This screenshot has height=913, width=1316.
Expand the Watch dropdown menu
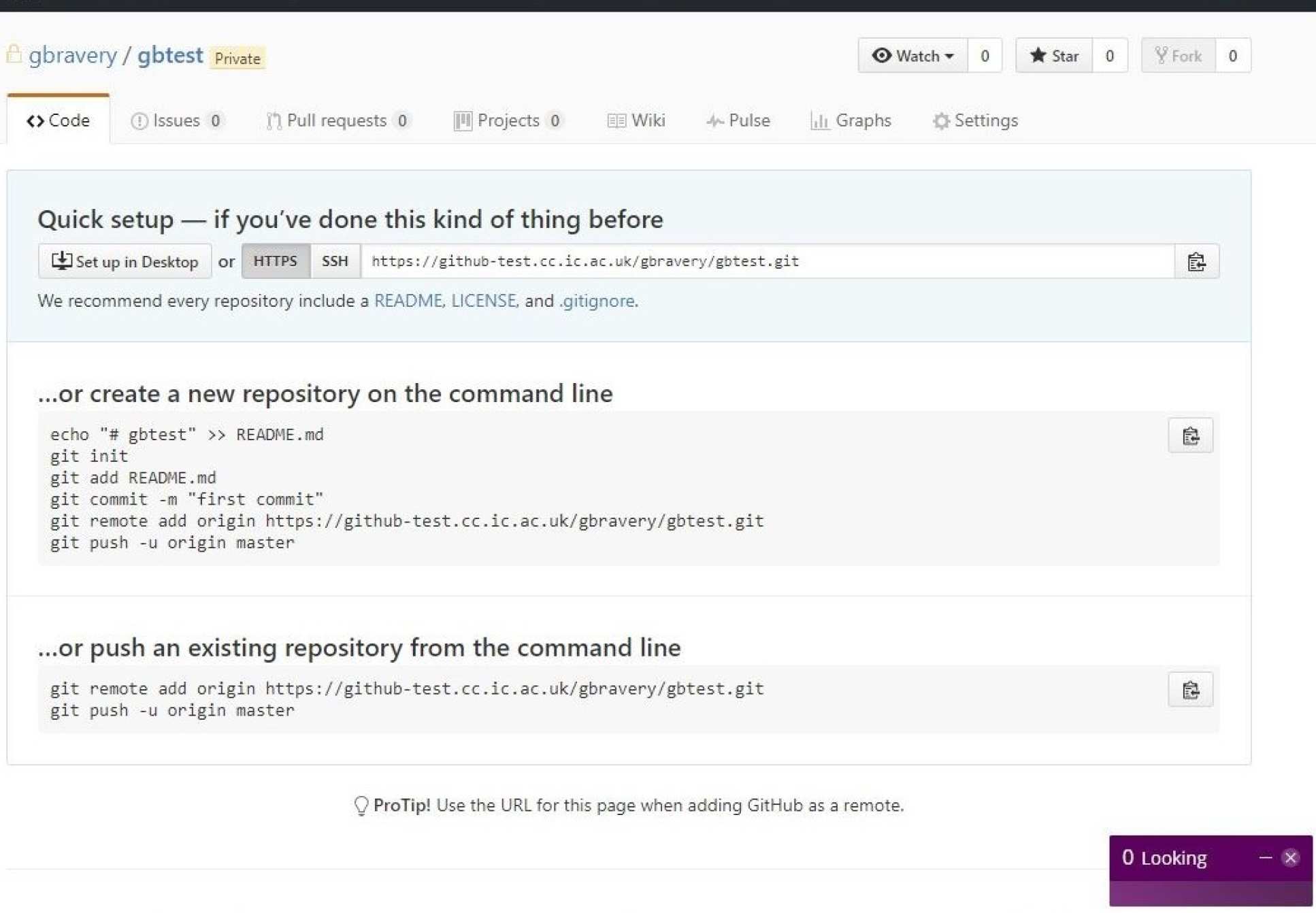coord(912,56)
